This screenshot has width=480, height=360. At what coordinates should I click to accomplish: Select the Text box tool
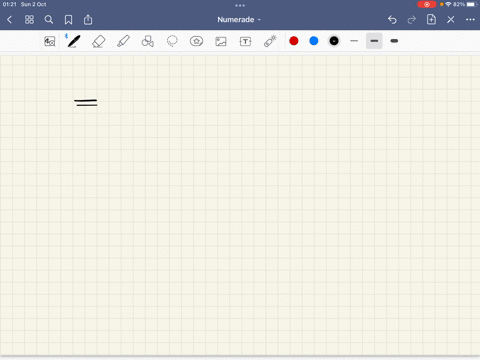click(x=245, y=41)
